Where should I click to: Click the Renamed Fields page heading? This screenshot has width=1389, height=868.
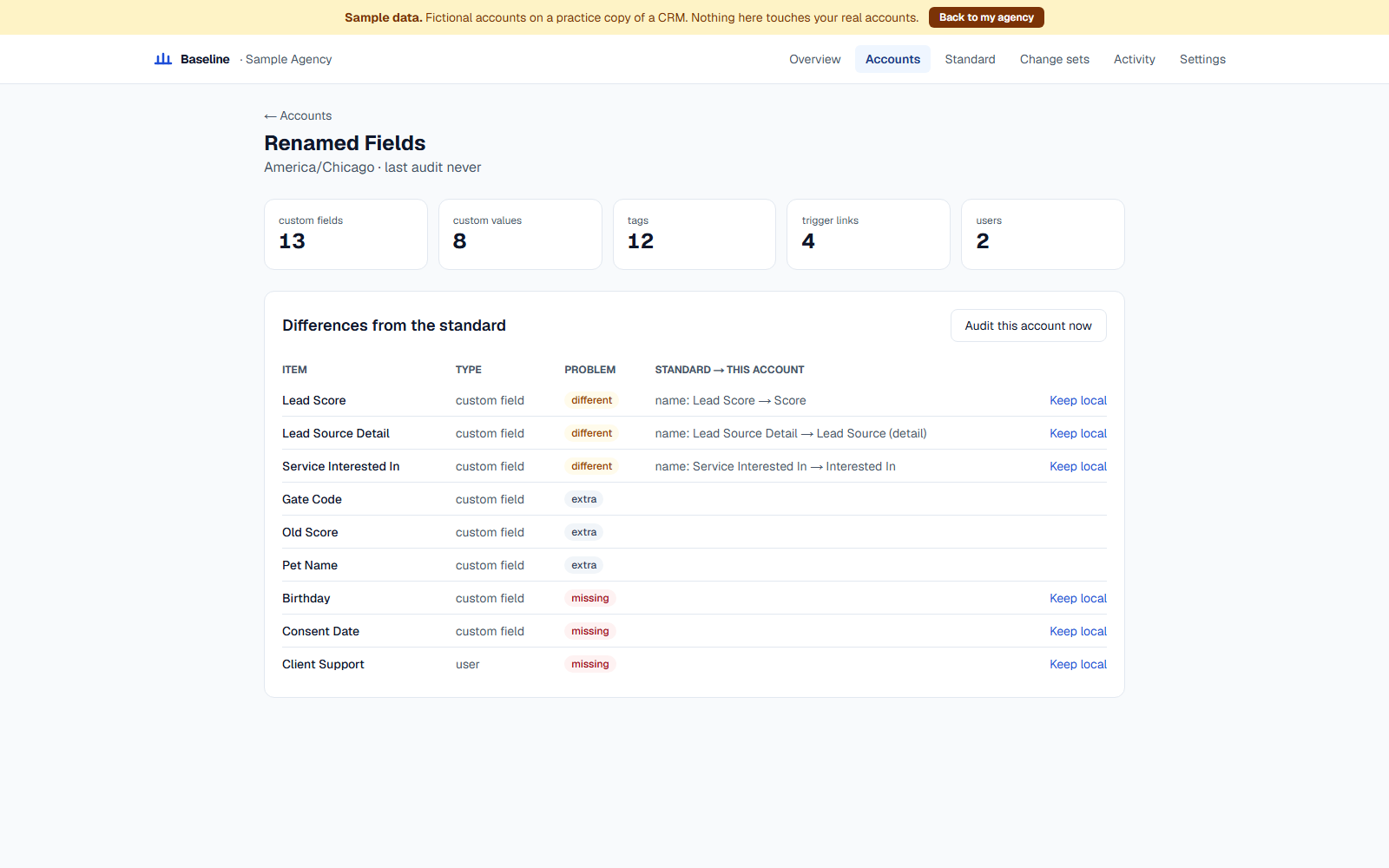click(x=345, y=143)
